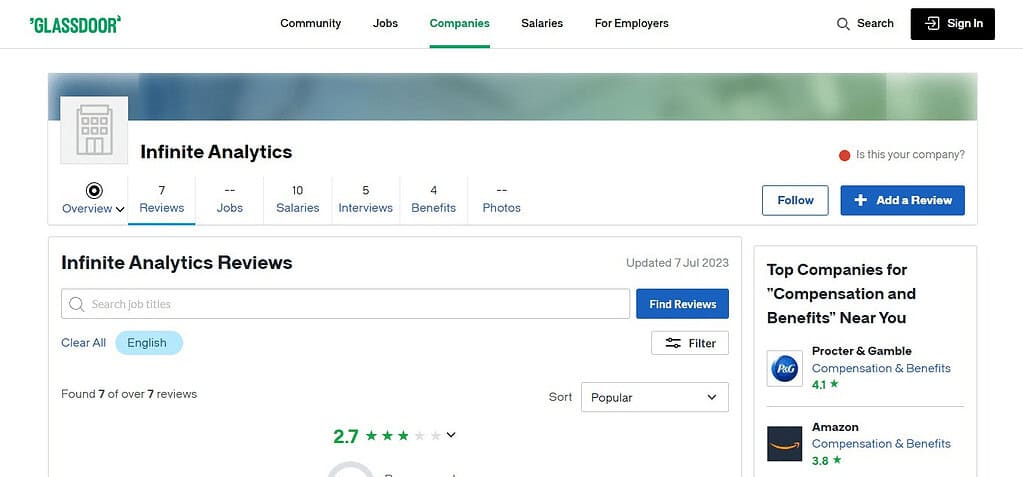Click the Is this your company link
The image size is (1023, 477).
pyautogui.click(x=910, y=155)
